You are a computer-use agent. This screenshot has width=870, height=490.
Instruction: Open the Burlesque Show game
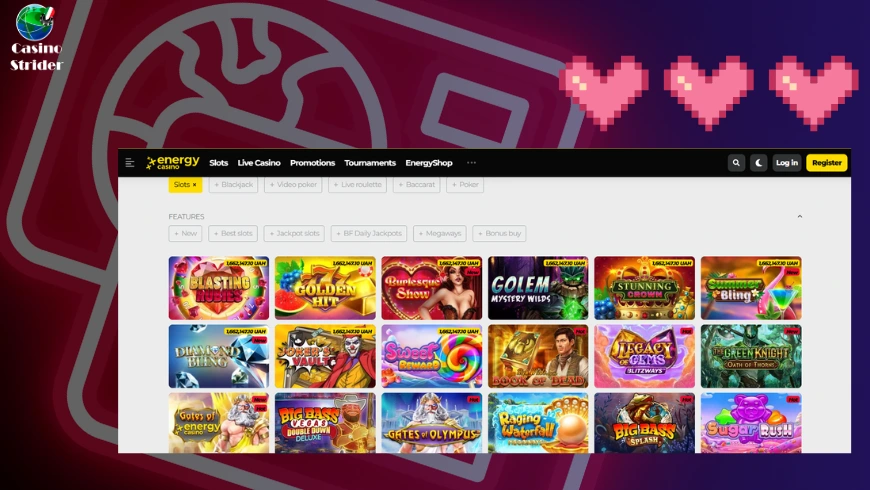coord(432,288)
